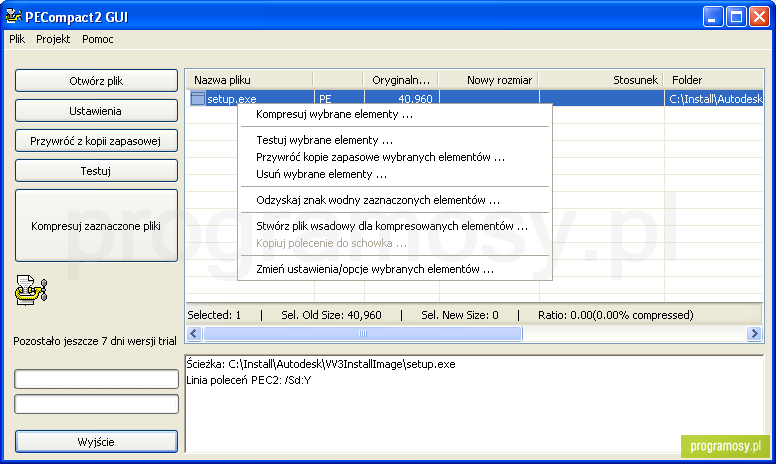Choose Kompresuj wybrane elementy from context menu
This screenshot has width=776, height=464.
[394, 114]
